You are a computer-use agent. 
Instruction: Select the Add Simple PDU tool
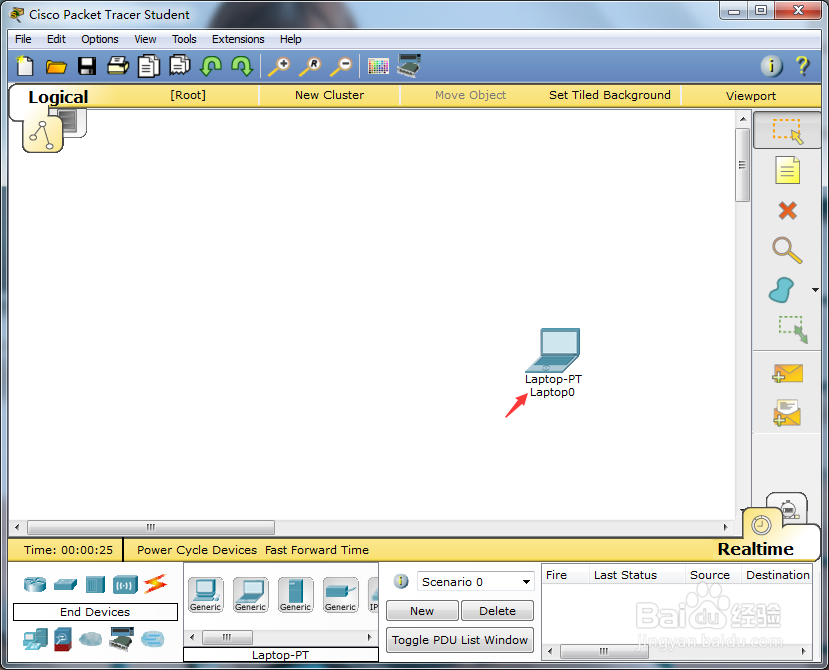(787, 372)
